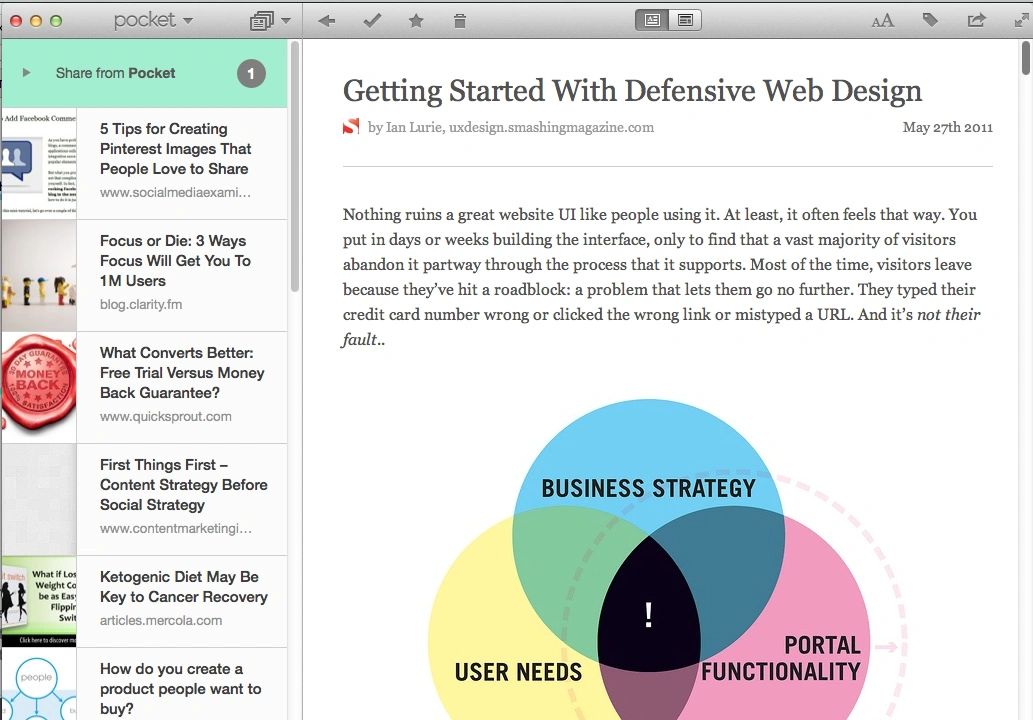1033x720 pixels.
Task: Click the uxdesign.smashingmagazine.com source link
Action: click(551, 127)
